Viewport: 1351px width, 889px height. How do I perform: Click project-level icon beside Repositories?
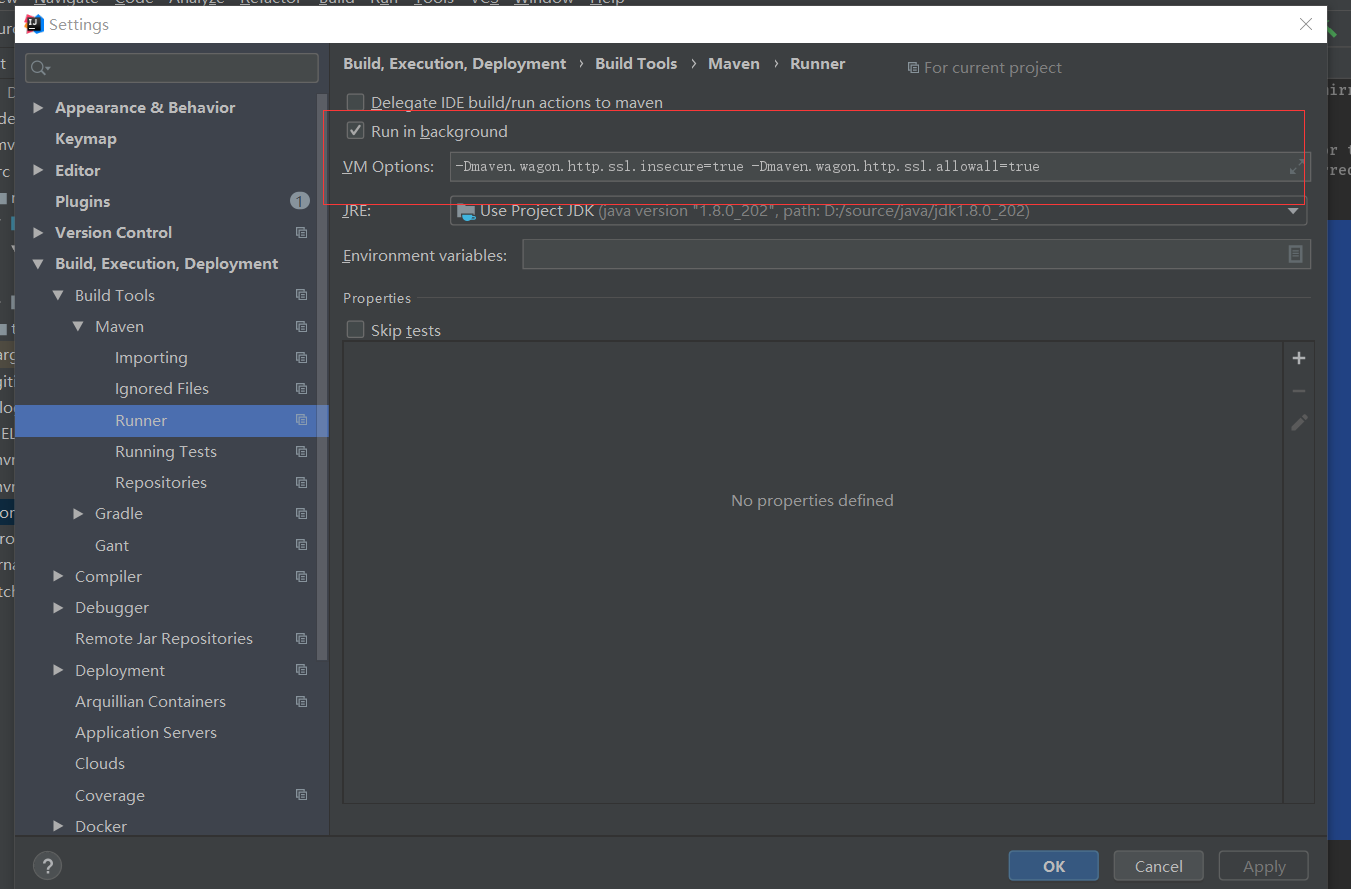click(x=301, y=483)
